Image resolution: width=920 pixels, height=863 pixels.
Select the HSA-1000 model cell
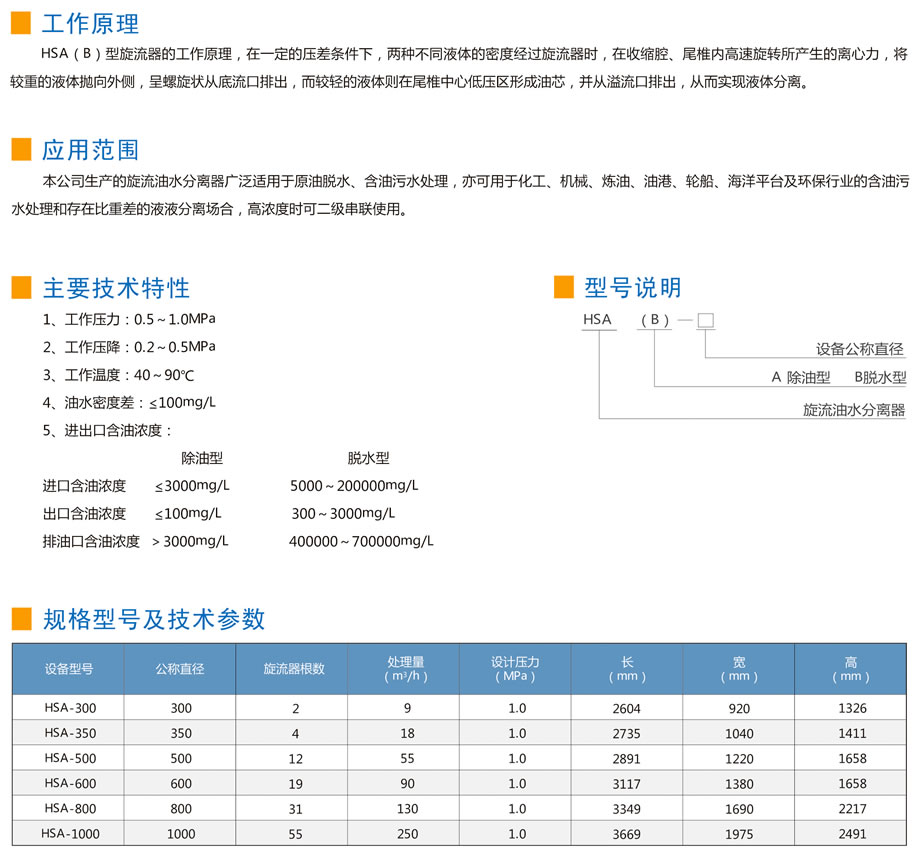70,834
